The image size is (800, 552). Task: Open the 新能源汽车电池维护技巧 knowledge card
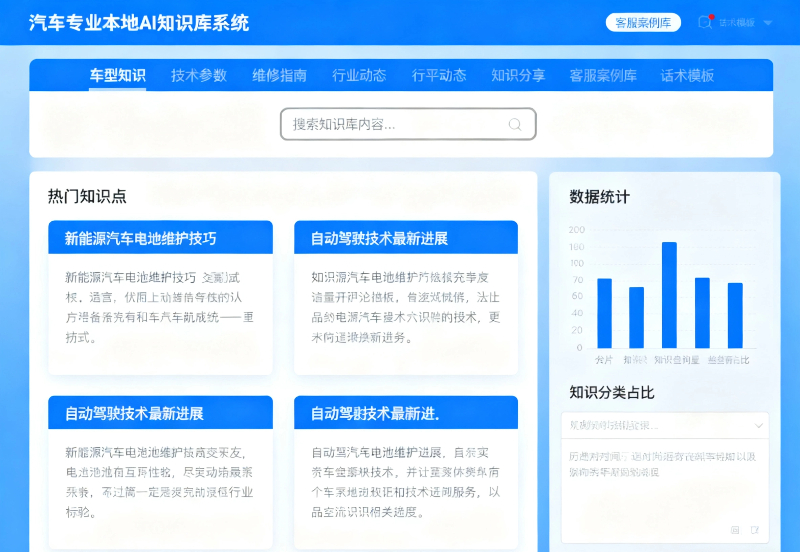click(x=160, y=238)
